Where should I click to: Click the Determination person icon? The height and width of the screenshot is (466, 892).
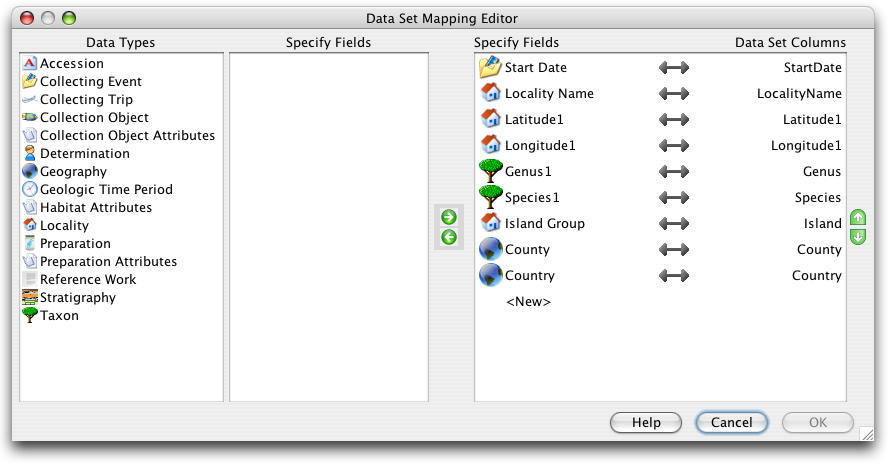[30, 153]
